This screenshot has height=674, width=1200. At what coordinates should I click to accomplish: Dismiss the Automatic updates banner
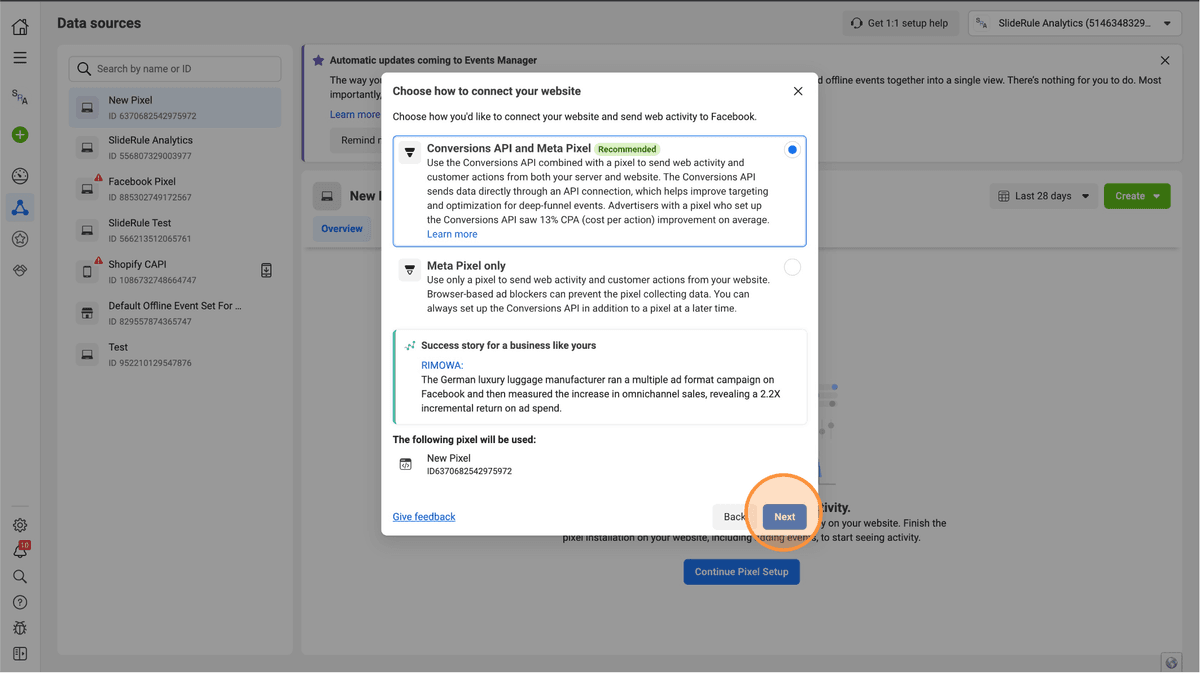click(x=1165, y=61)
